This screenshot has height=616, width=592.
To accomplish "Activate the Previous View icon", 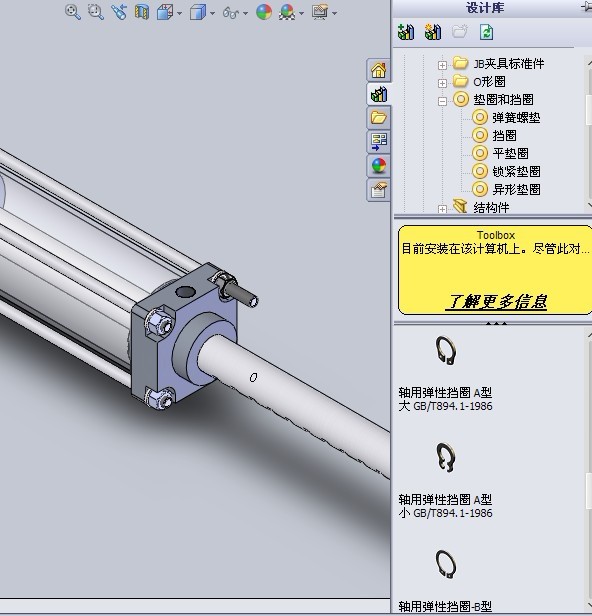I will pos(119,12).
